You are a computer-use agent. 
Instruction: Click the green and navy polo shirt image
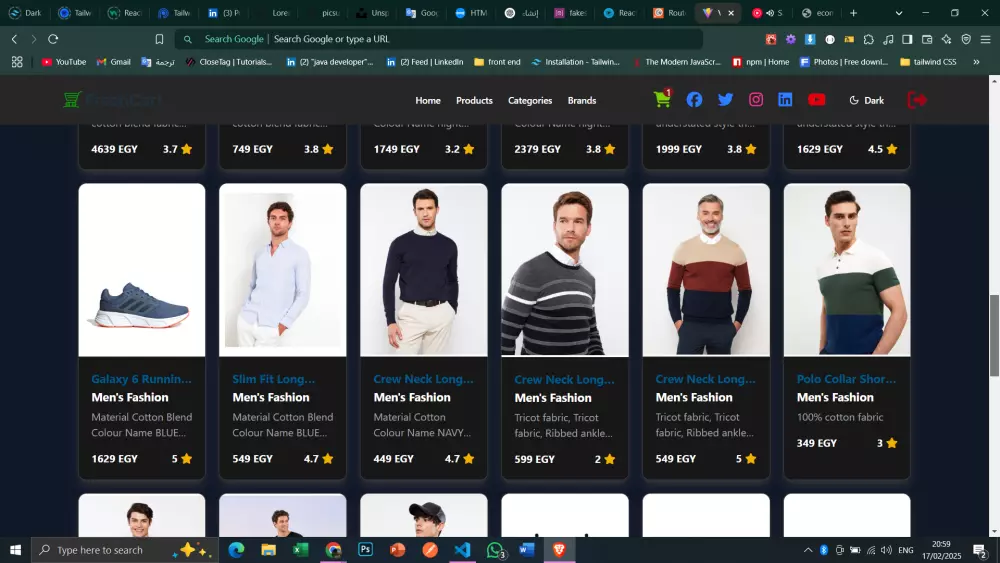847,270
